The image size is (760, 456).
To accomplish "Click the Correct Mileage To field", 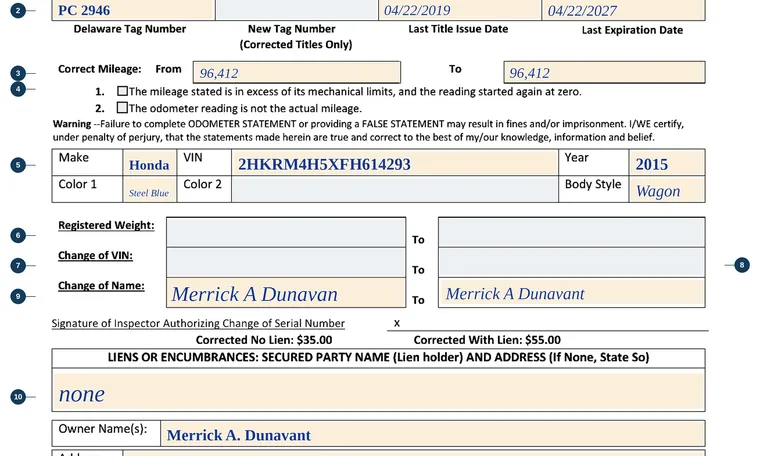I will coord(604,72).
